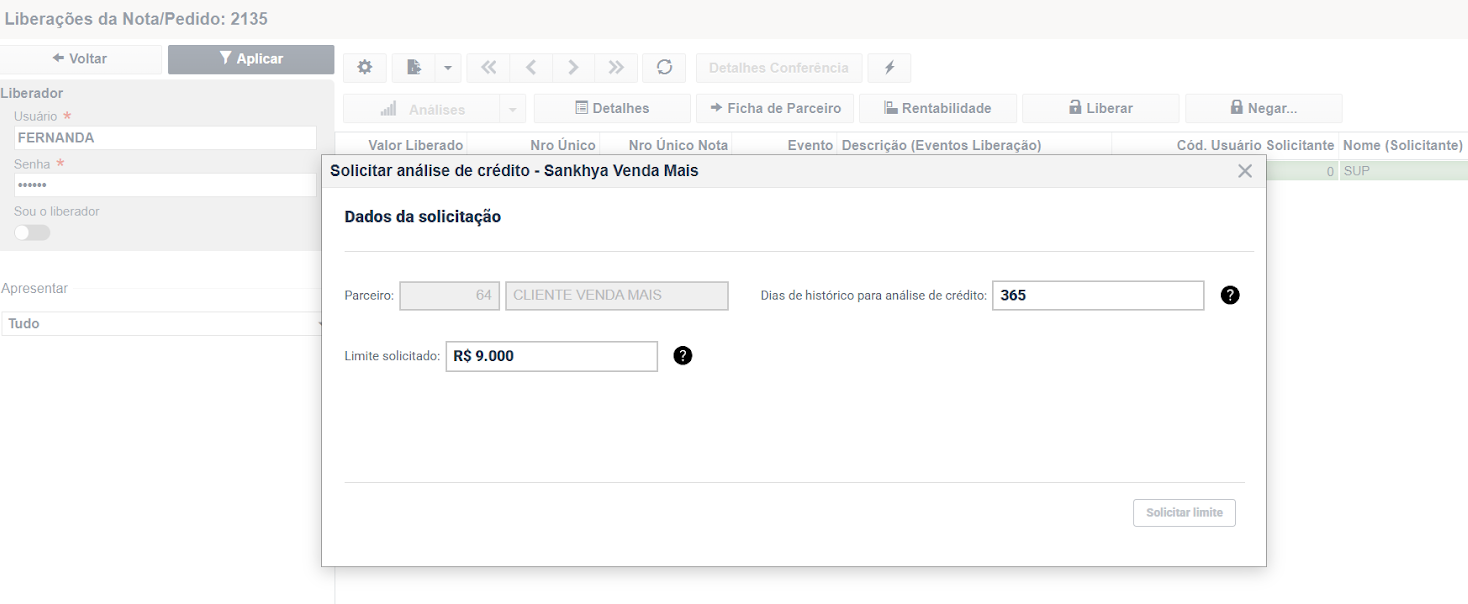Open Ficha de Parceiro
This screenshot has height=604, width=1468.
[775, 108]
